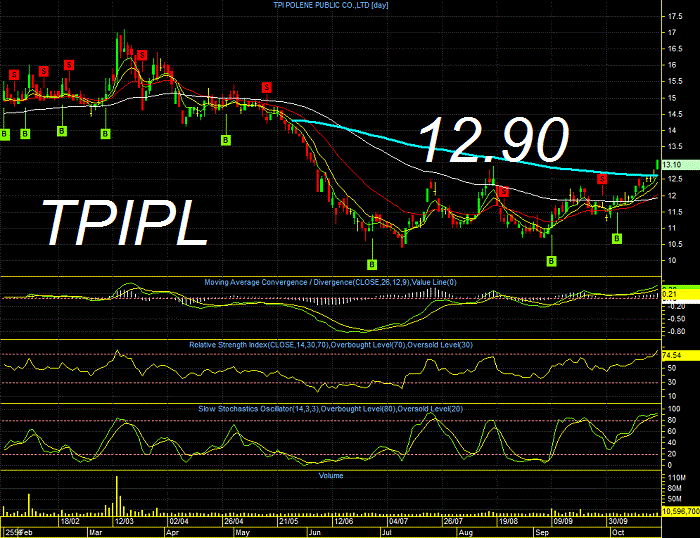Click the 02/04 date label on the time axis

pos(179,521)
